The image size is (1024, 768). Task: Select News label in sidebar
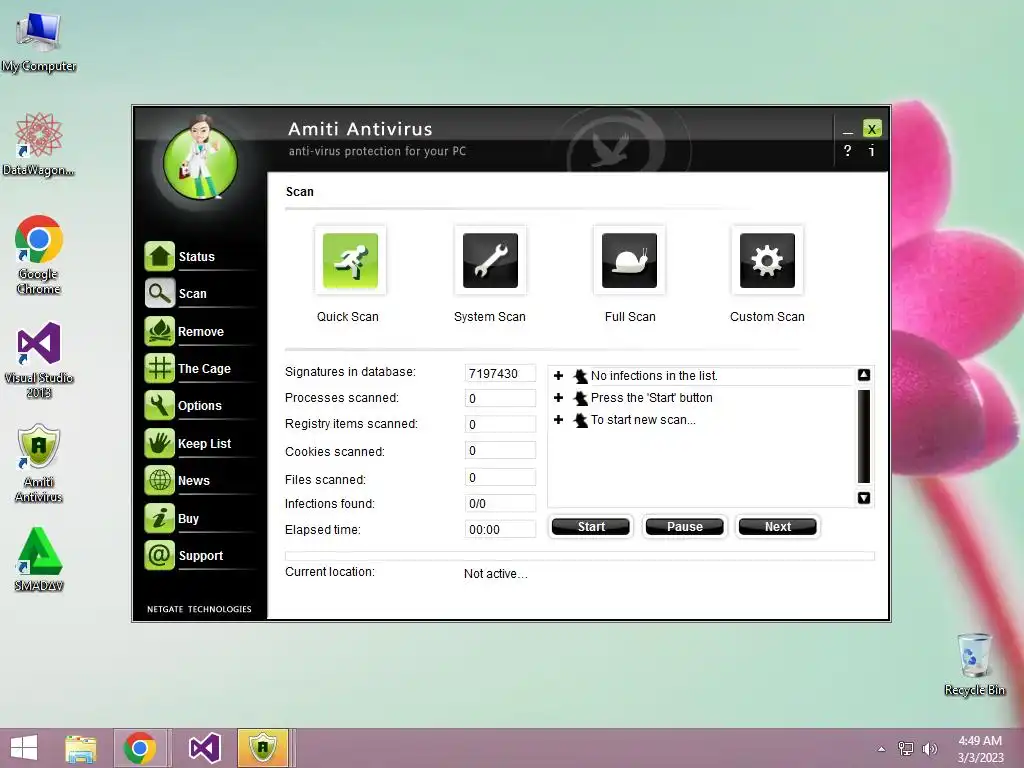pos(194,481)
